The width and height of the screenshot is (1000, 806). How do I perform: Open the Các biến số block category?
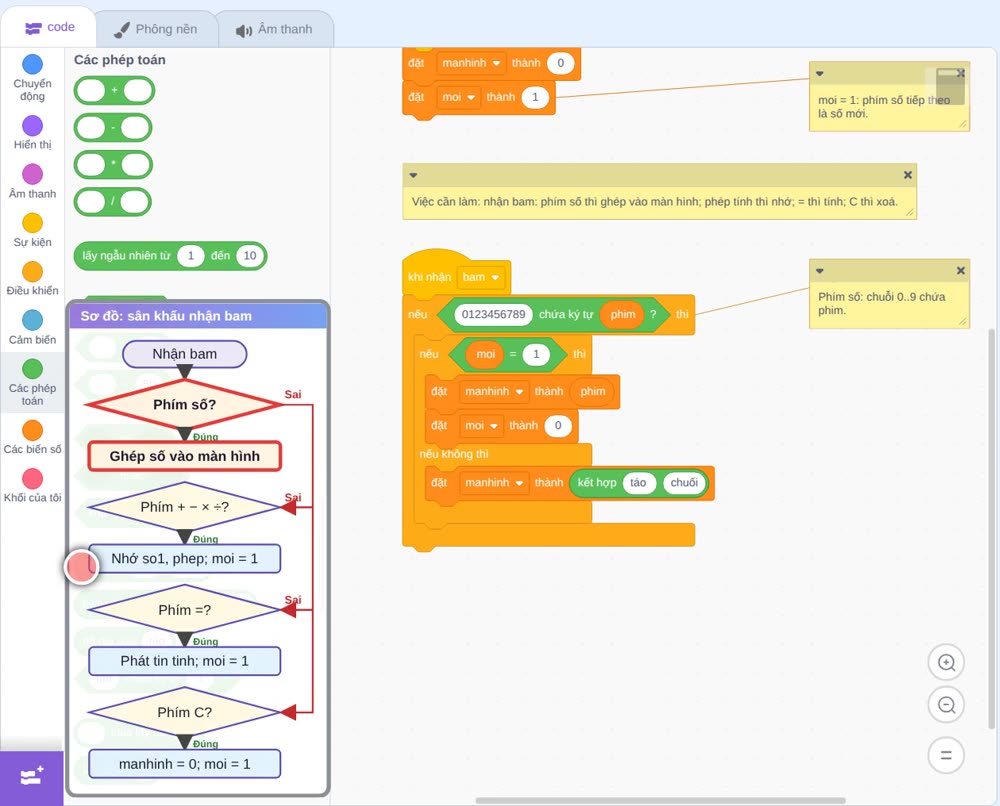[x=33, y=437]
